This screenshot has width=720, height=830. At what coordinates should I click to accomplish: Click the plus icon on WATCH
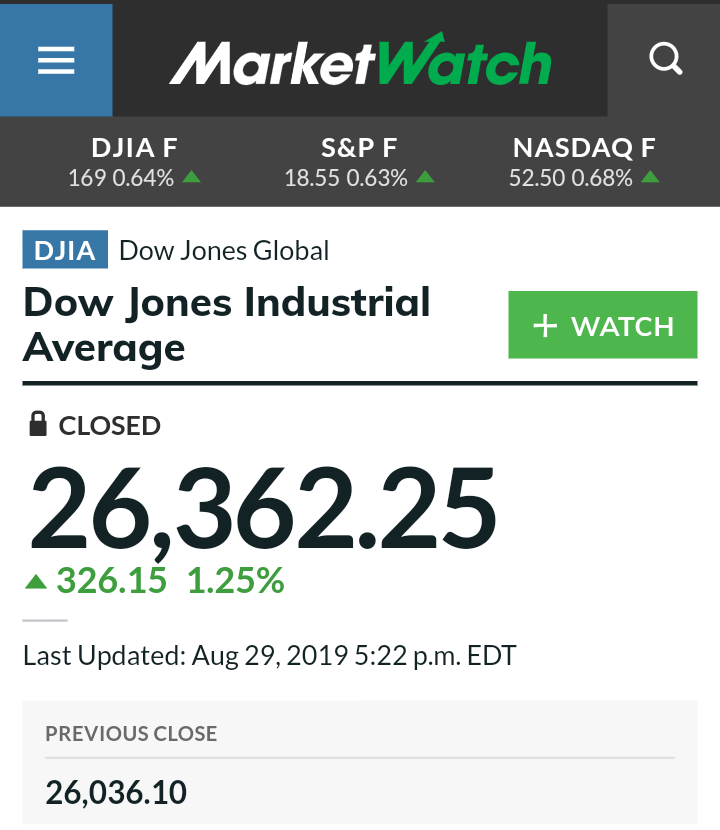pyautogui.click(x=545, y=326)
